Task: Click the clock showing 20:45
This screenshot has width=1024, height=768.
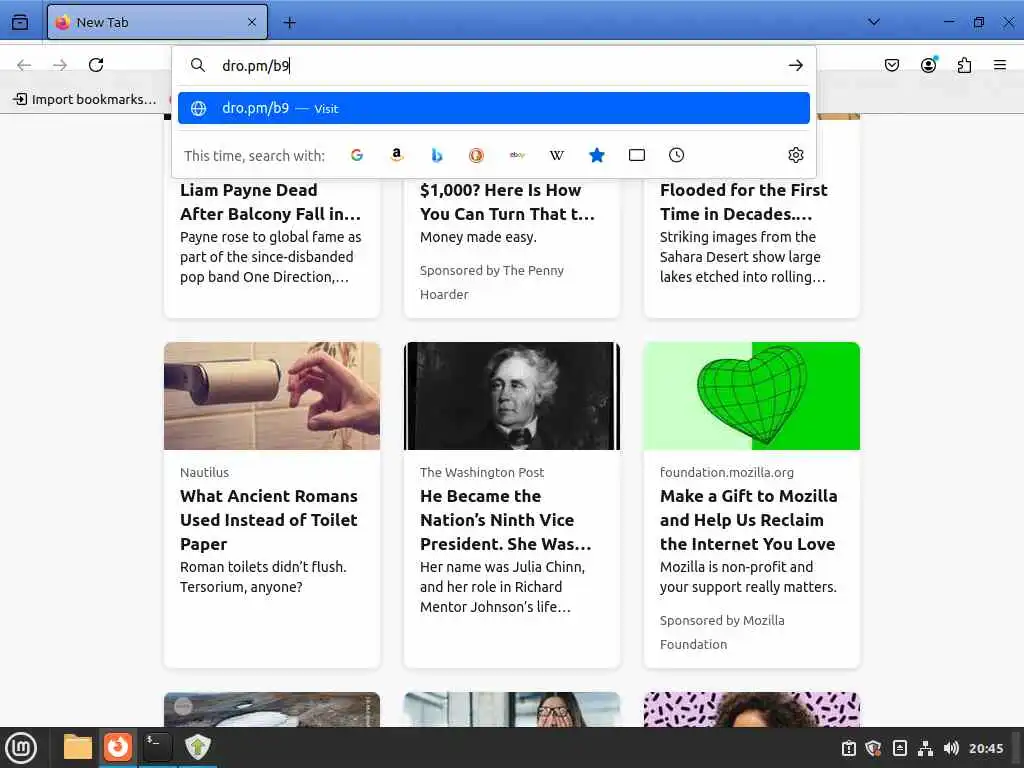Action: 986,748
